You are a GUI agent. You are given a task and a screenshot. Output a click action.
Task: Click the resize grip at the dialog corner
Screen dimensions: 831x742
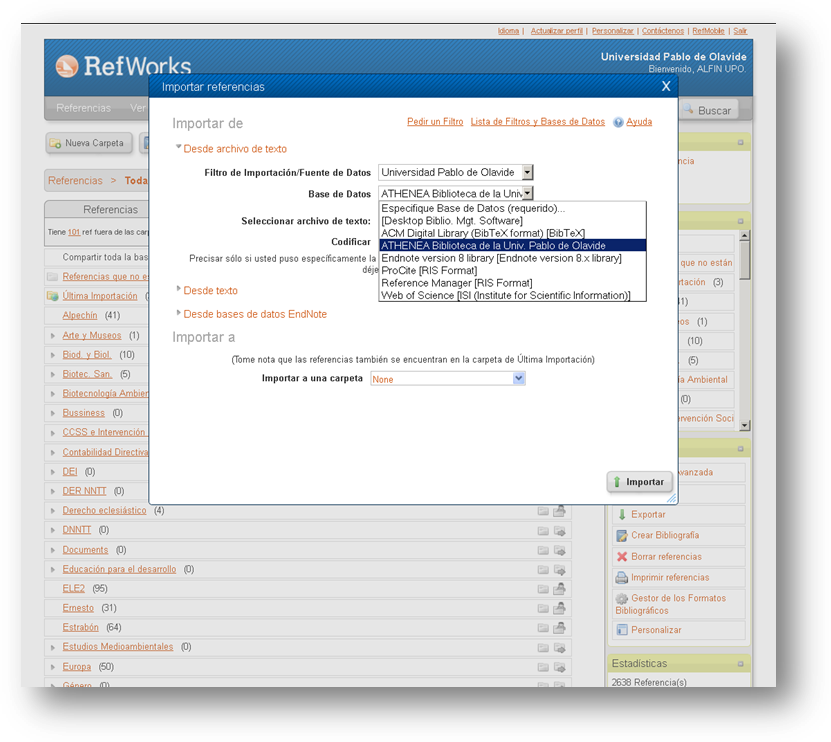(671, 498)
